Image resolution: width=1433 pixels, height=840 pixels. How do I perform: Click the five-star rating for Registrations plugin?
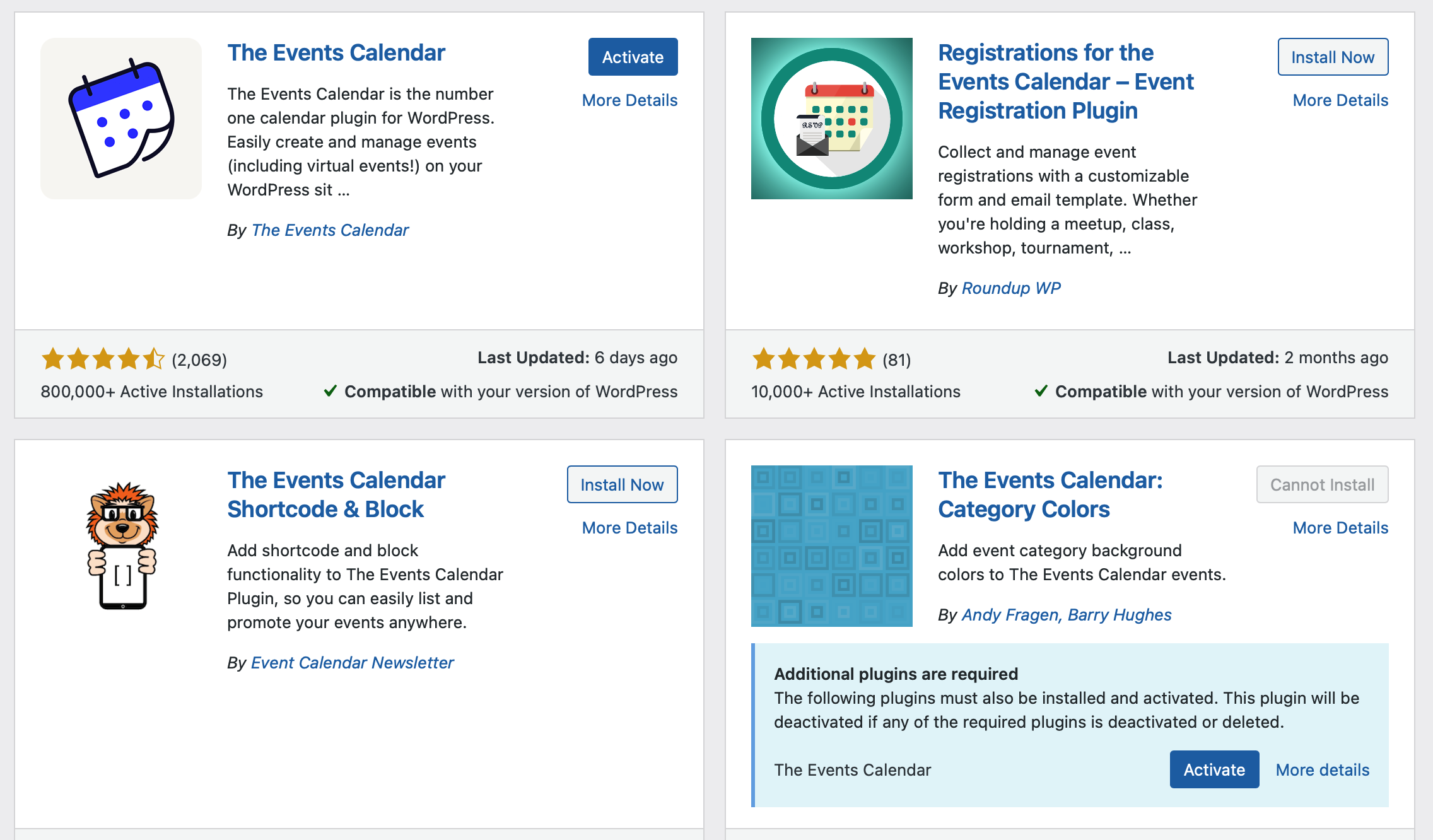coord(814,359)
